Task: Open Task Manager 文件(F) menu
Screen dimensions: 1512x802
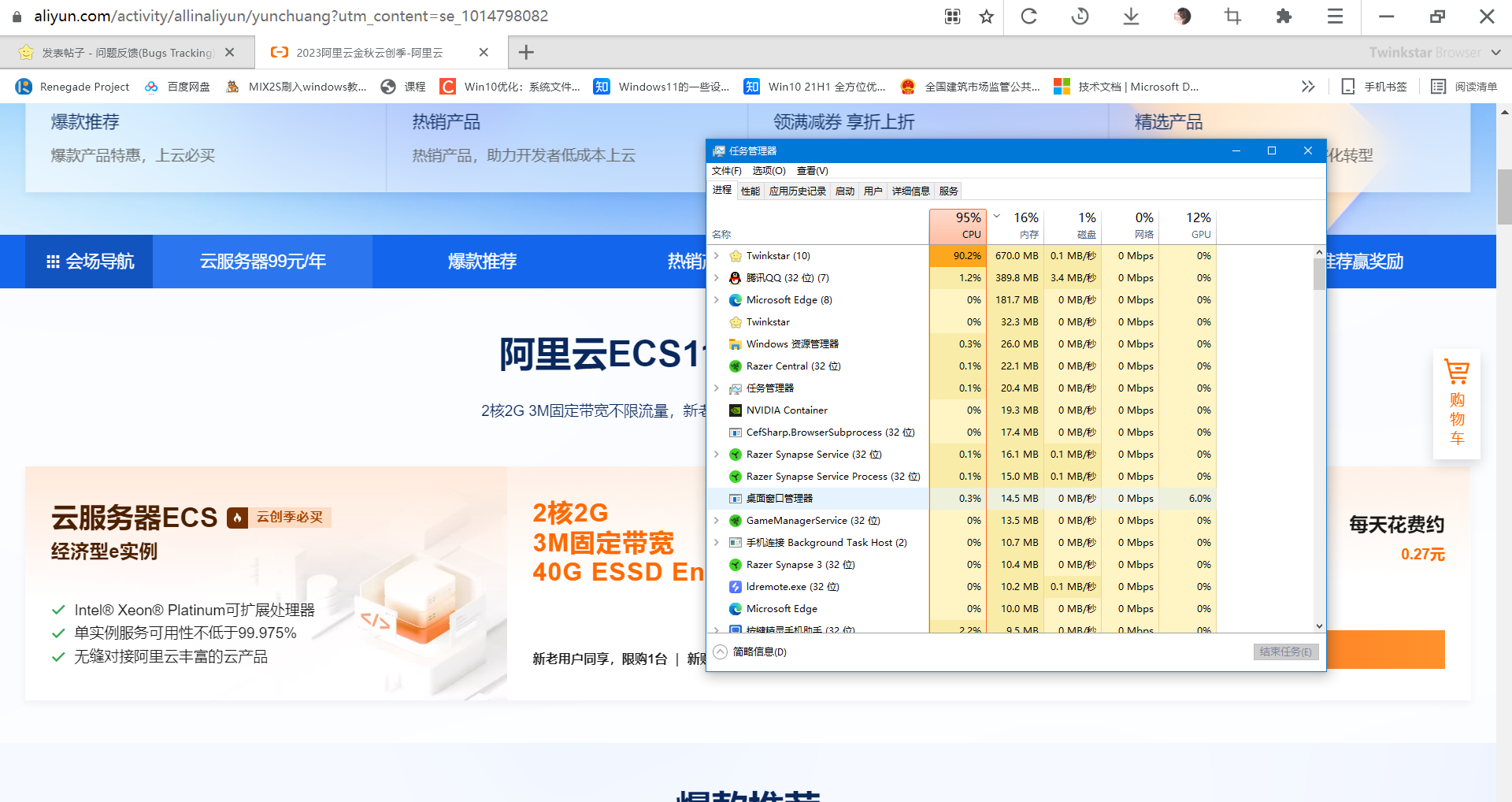Action: tap(726, 171)
